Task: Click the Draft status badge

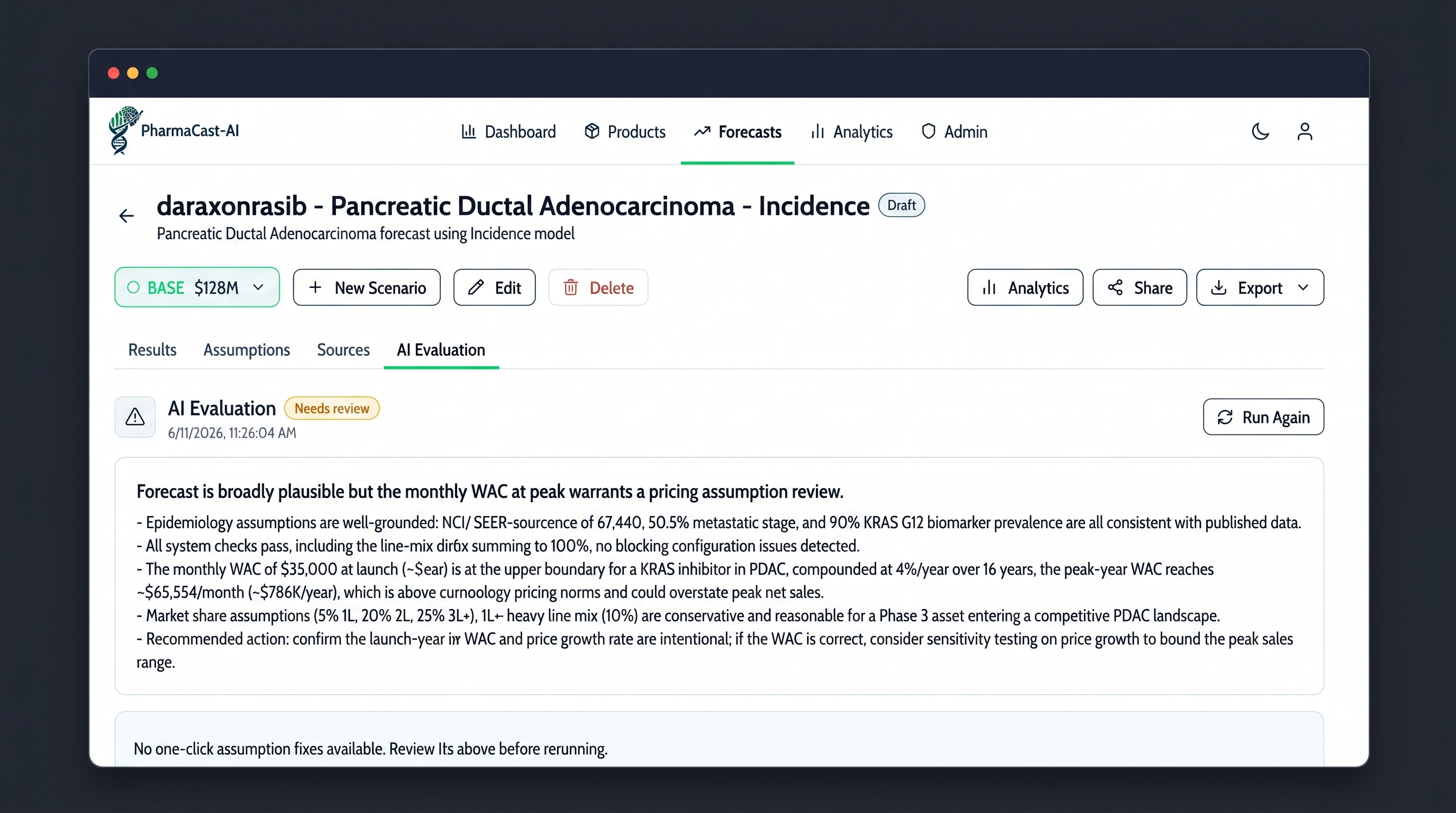Action: 901,205
